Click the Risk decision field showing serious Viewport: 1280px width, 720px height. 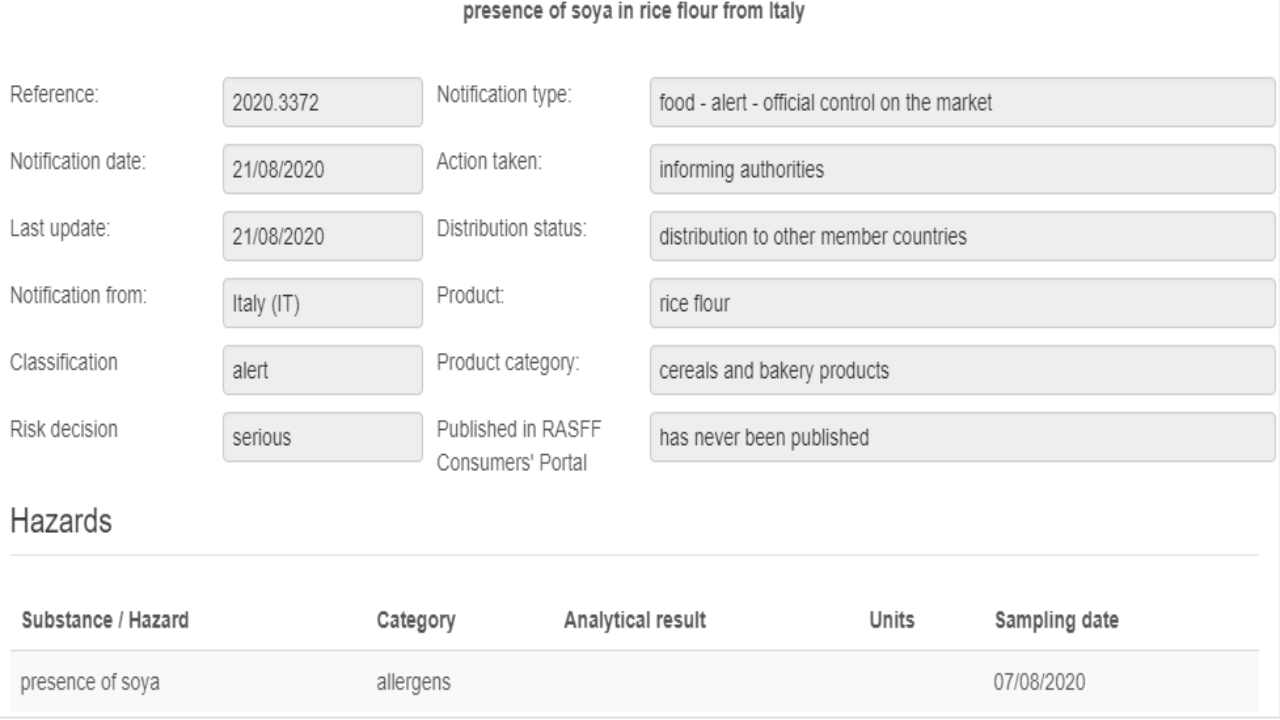coord(323,436)
